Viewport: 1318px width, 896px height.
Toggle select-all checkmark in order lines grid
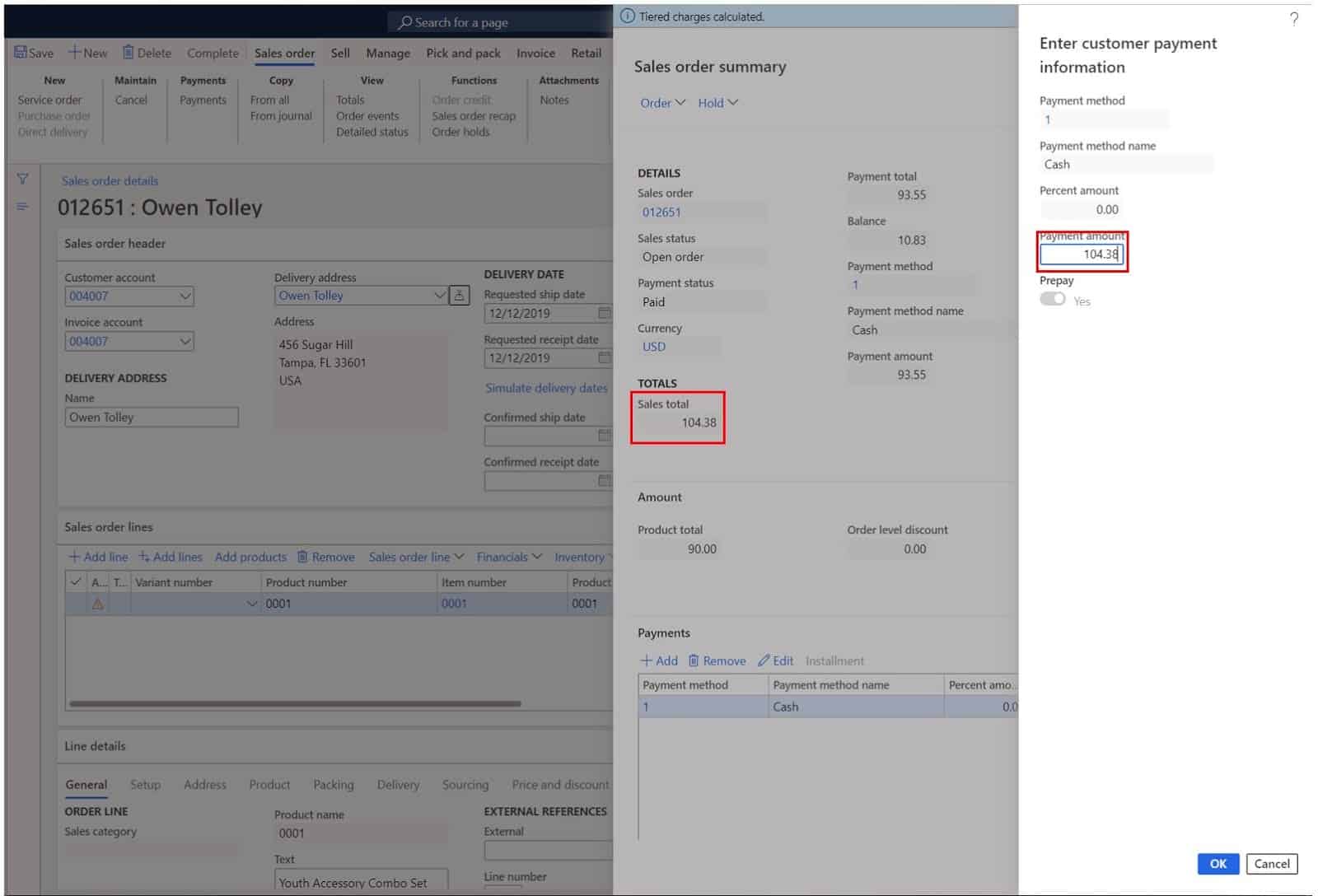76,581
